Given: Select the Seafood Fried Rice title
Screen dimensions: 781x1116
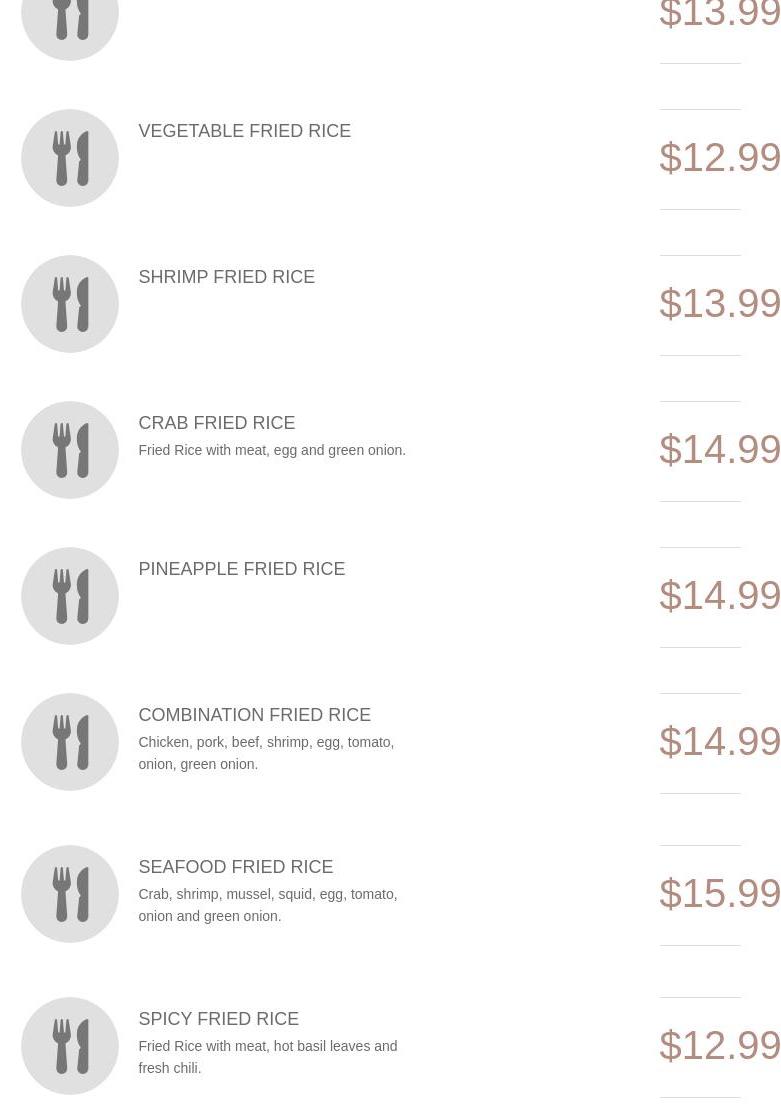Looking at the screenshot, I should point(235,867).
